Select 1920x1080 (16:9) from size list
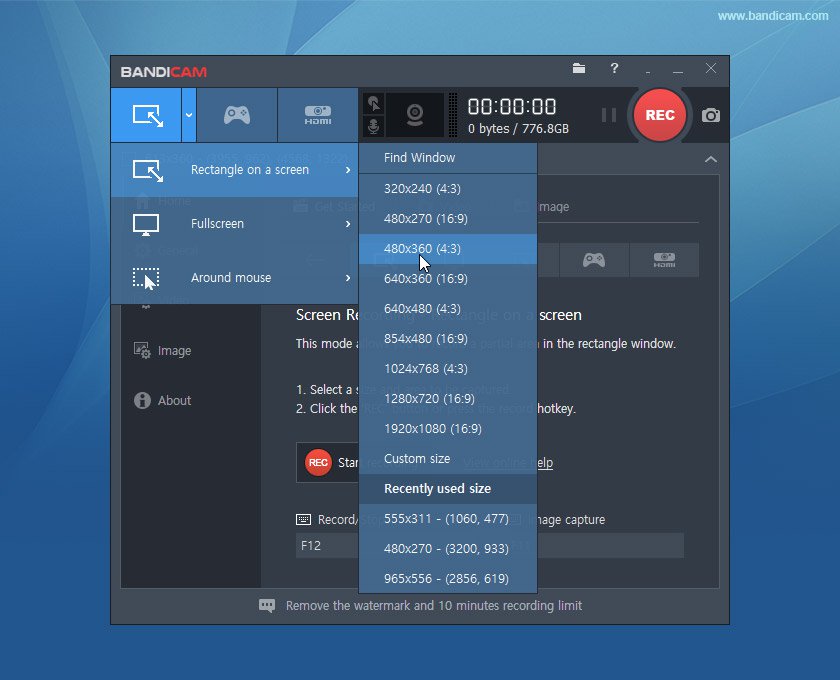This screenshot has height=680, width=840. point(432,428)
